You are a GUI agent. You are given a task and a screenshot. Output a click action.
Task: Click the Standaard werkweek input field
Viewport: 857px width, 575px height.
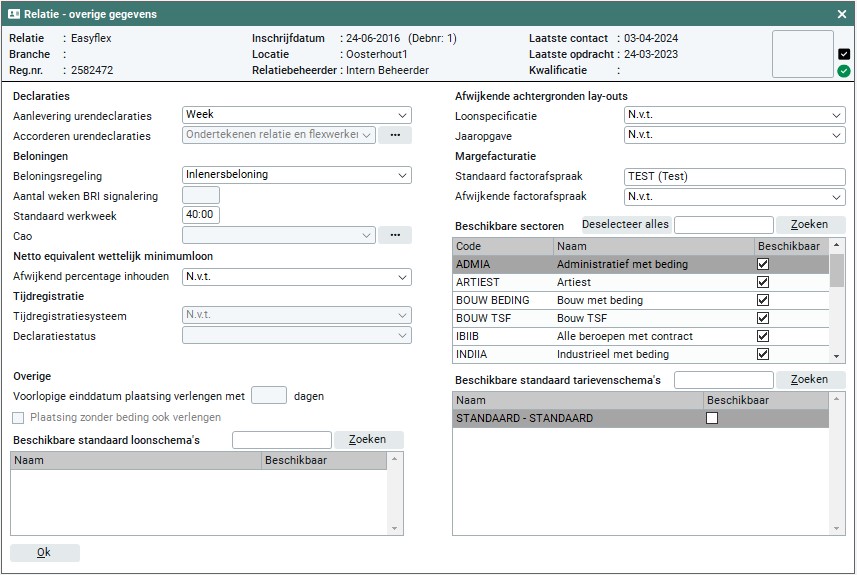coord(201,215)
